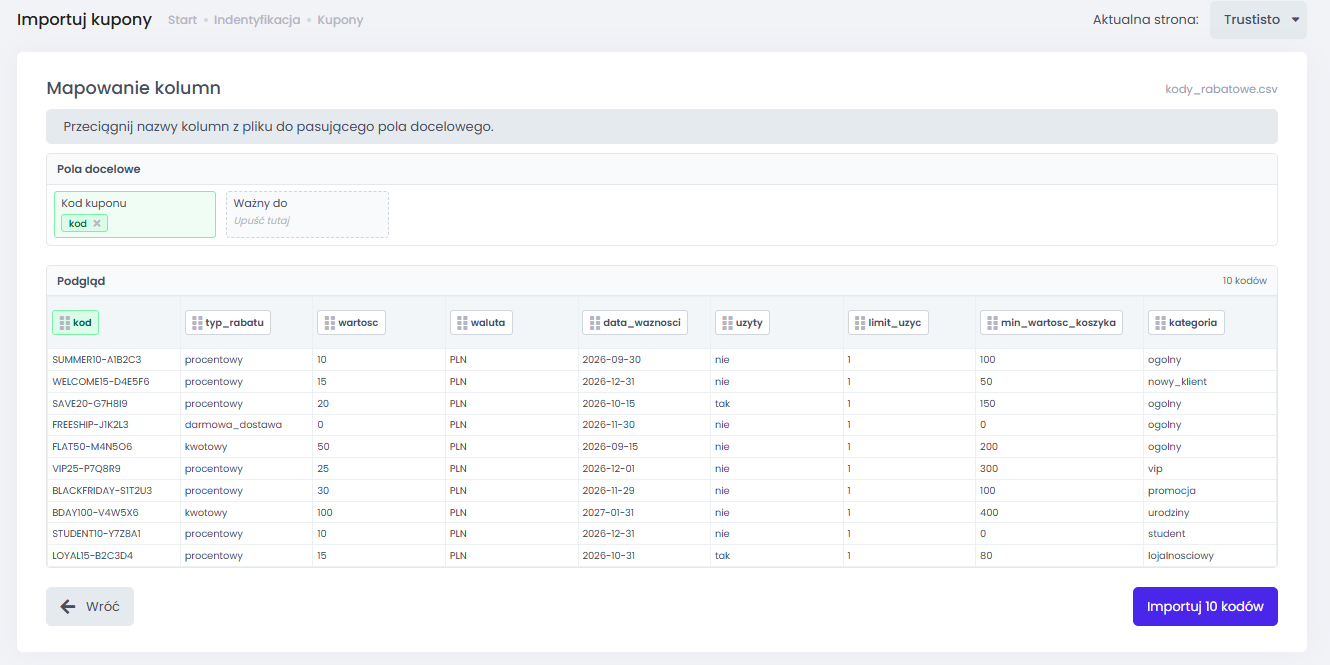The image size is (1330, 665).
Task: Click min basket value 300
Action: pos(989,468)
